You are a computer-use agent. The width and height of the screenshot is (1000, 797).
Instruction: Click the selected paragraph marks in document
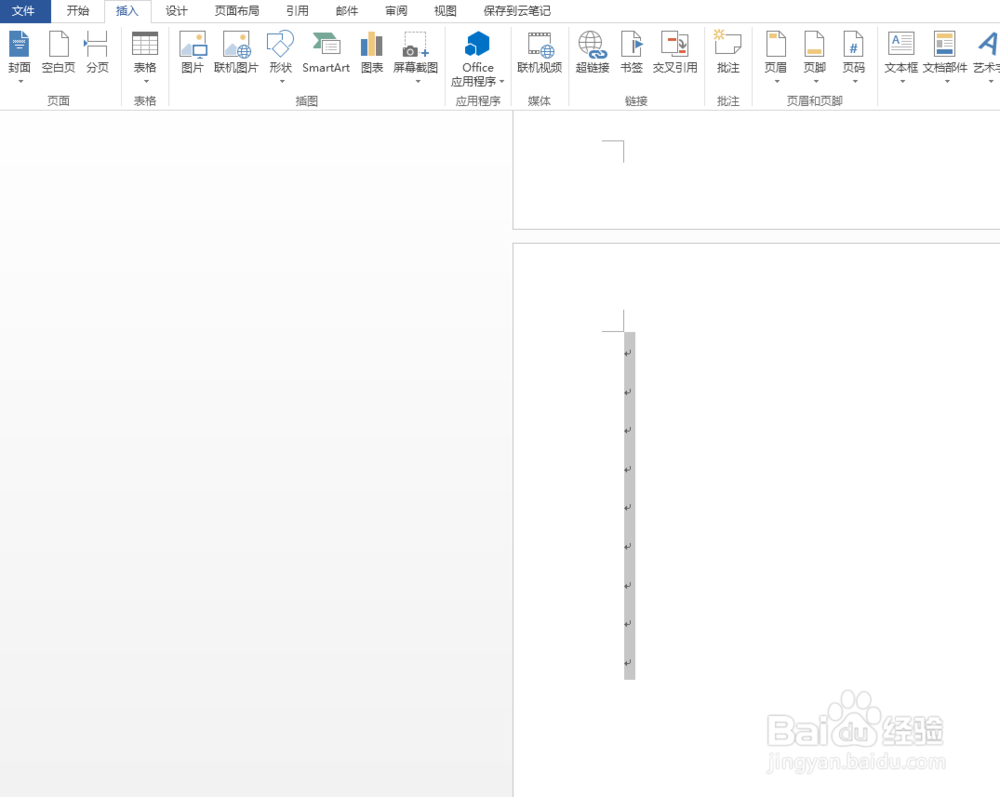[x=629, y=506]
